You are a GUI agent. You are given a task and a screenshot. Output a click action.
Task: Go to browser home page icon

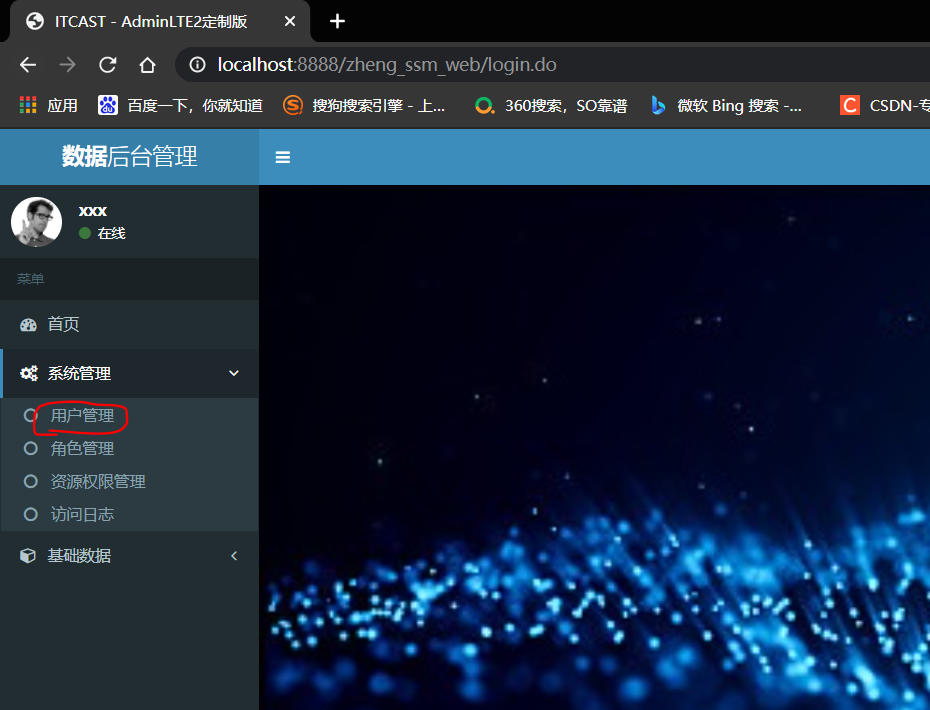click(147, 65)
